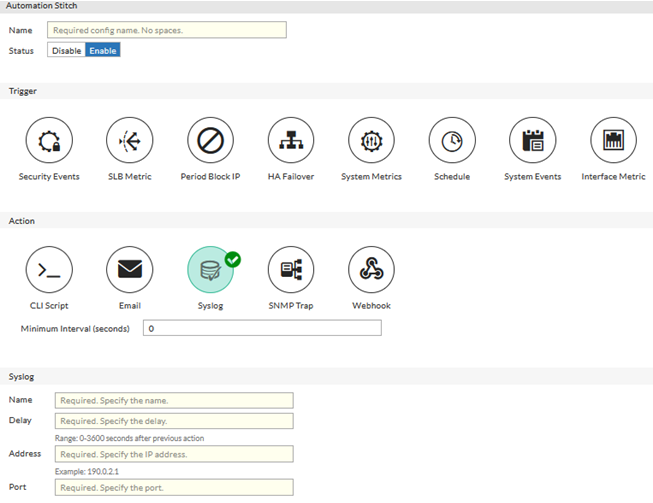Set Status to Disable
Viewport: 653px width, 503px height.
66,50
